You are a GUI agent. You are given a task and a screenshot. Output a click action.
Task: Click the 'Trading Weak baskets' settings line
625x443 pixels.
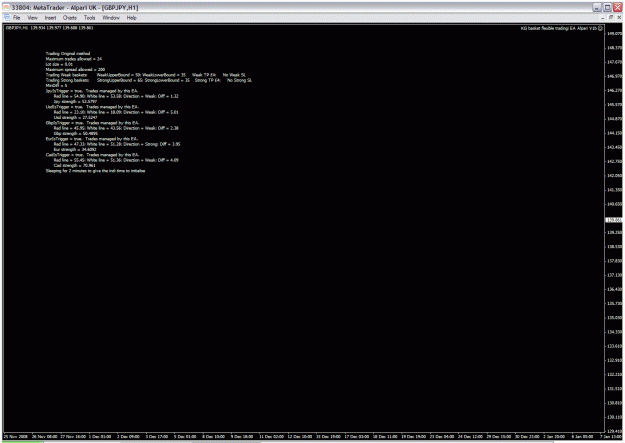point(145,75)
